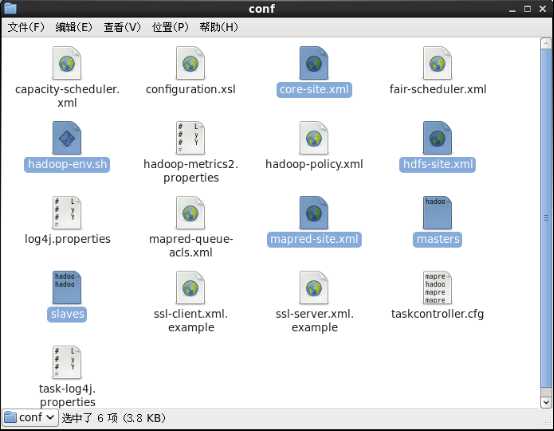The image size is (554, 431).
Task: Select the mapred-queue-acls.xml file icon
Action: pos(190,213)
